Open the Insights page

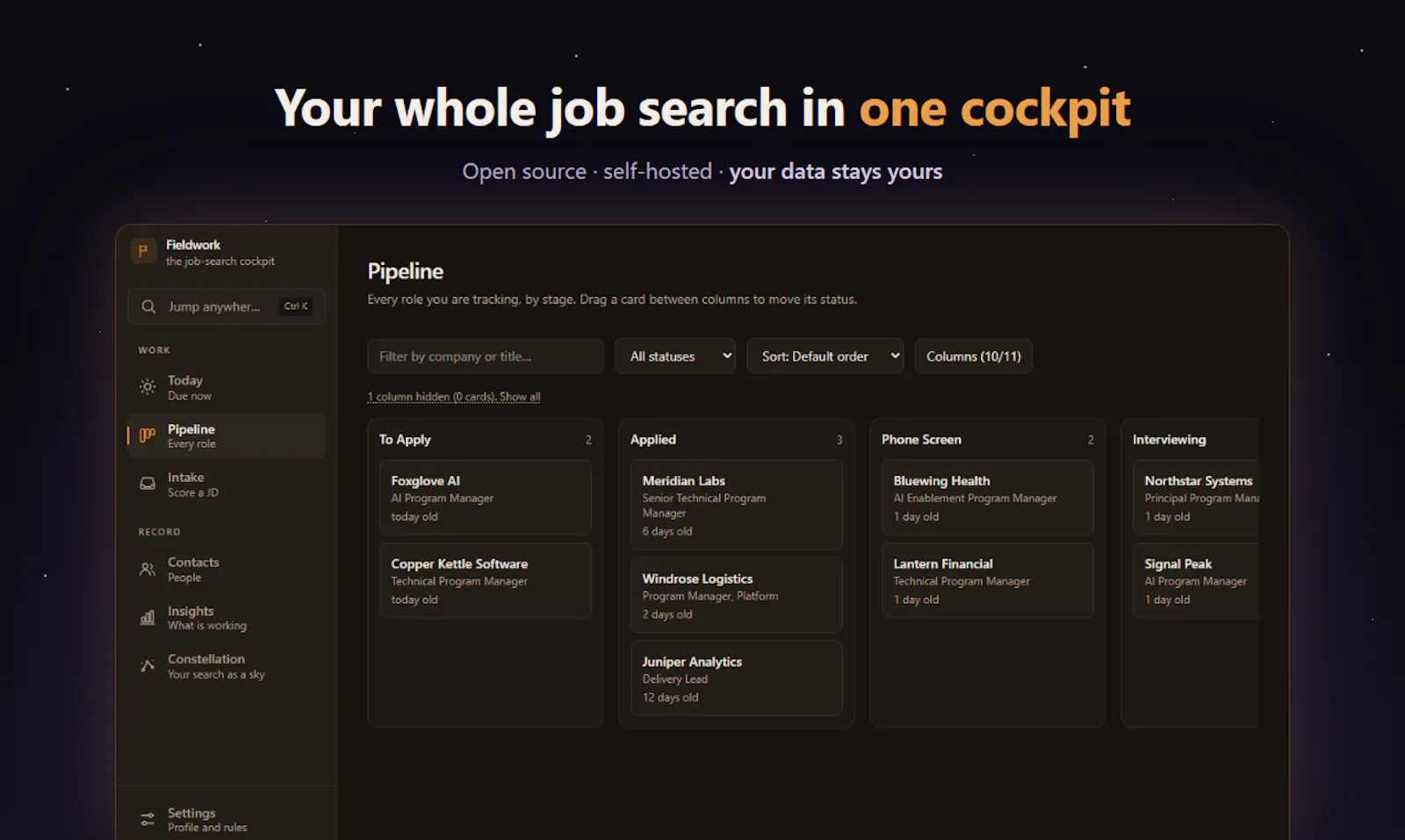pos(227,617)
